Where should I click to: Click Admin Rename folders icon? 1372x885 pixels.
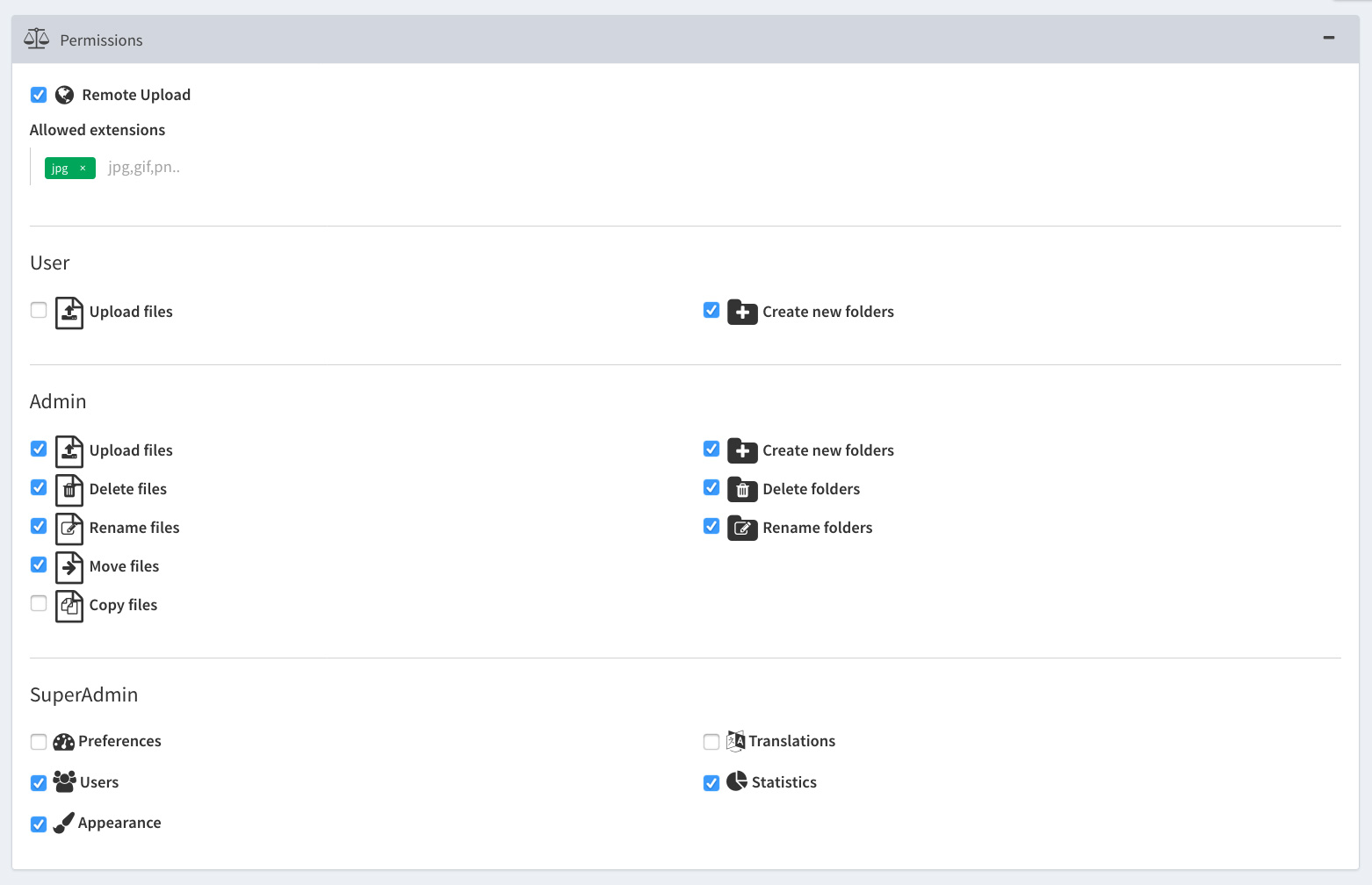(x=742, y=528)
